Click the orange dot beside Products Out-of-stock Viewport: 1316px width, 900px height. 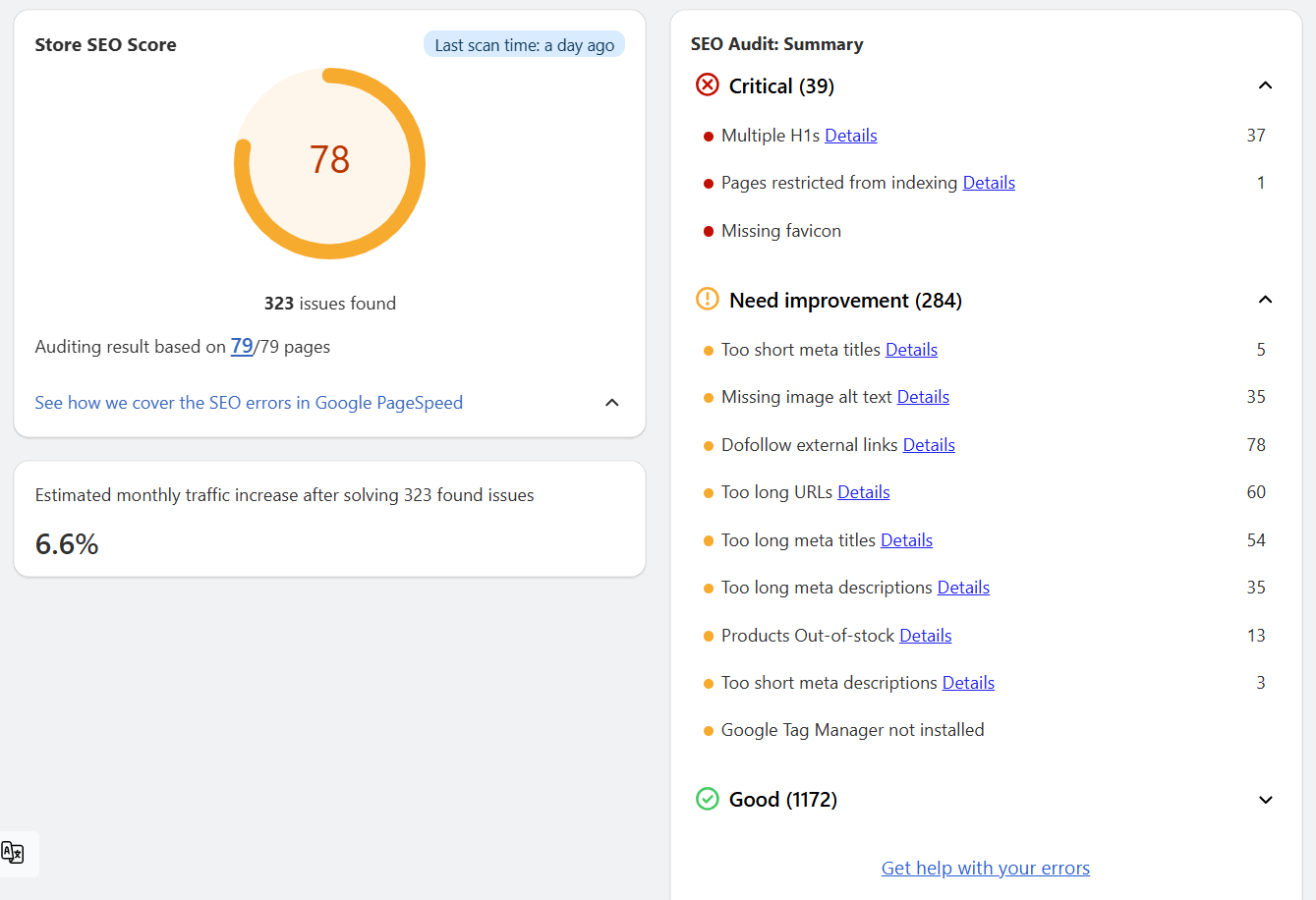pyautogui.click(x=710, y=636)
